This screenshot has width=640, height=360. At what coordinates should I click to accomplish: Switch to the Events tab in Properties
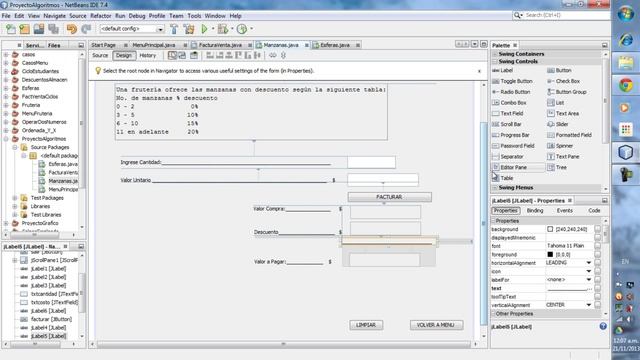point(564,211)
